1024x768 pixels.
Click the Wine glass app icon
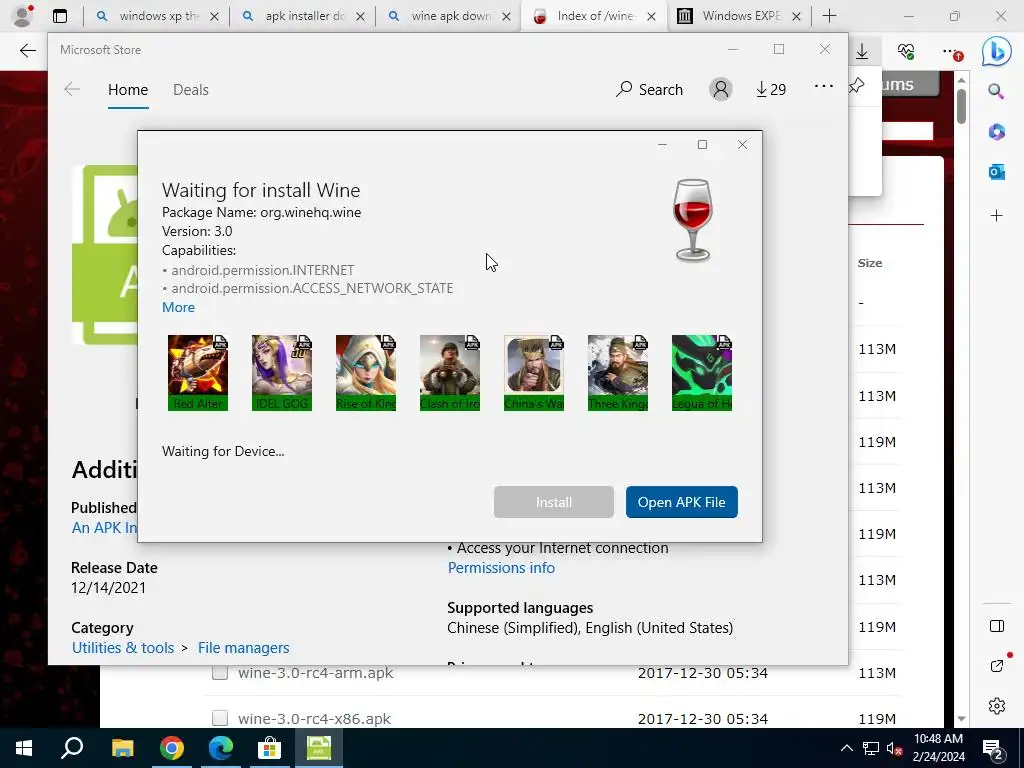[x=692, y=220]
